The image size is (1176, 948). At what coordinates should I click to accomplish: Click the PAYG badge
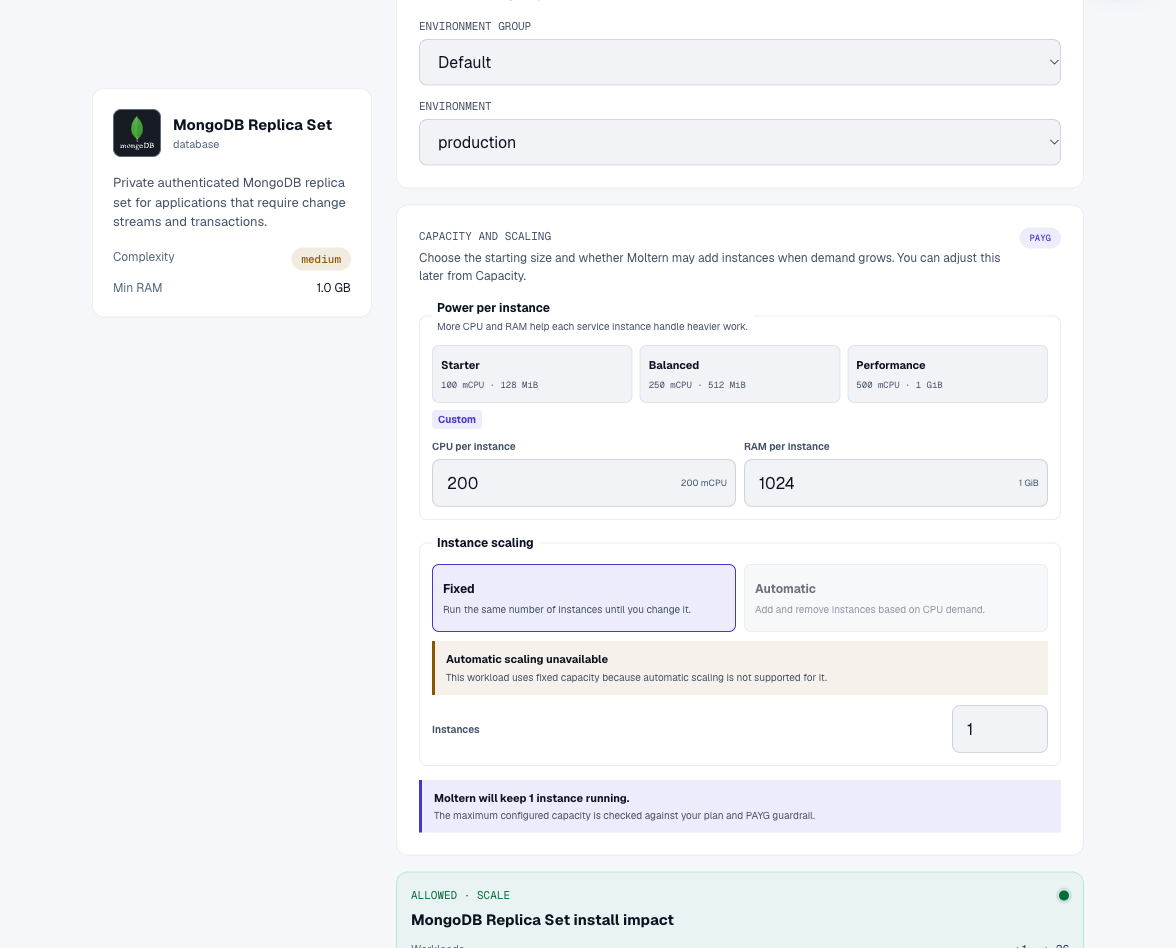[1040, 238]
